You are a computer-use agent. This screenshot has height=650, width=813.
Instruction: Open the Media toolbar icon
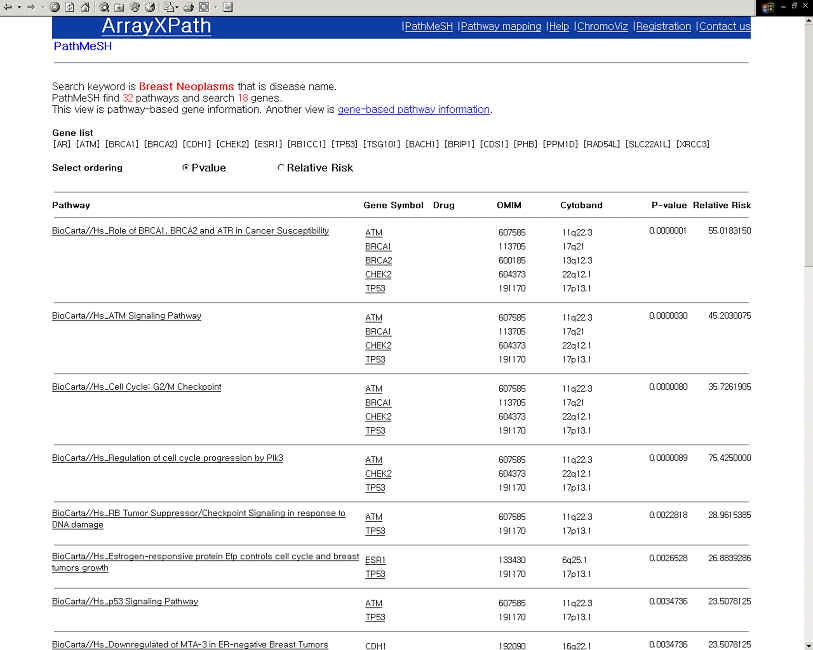click(135, 7)
